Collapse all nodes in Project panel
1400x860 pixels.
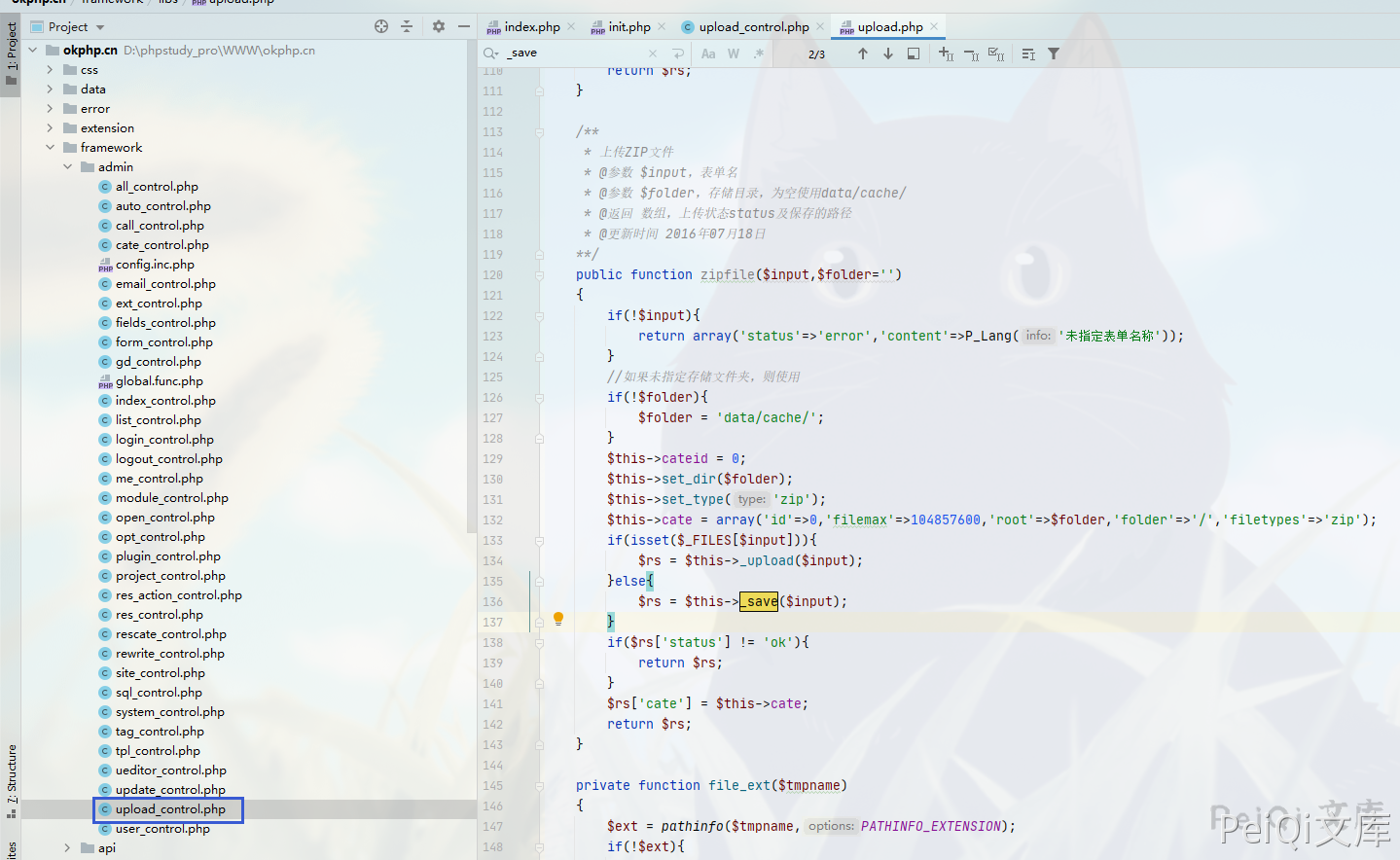pyautogui.click(x=407, y=26)
